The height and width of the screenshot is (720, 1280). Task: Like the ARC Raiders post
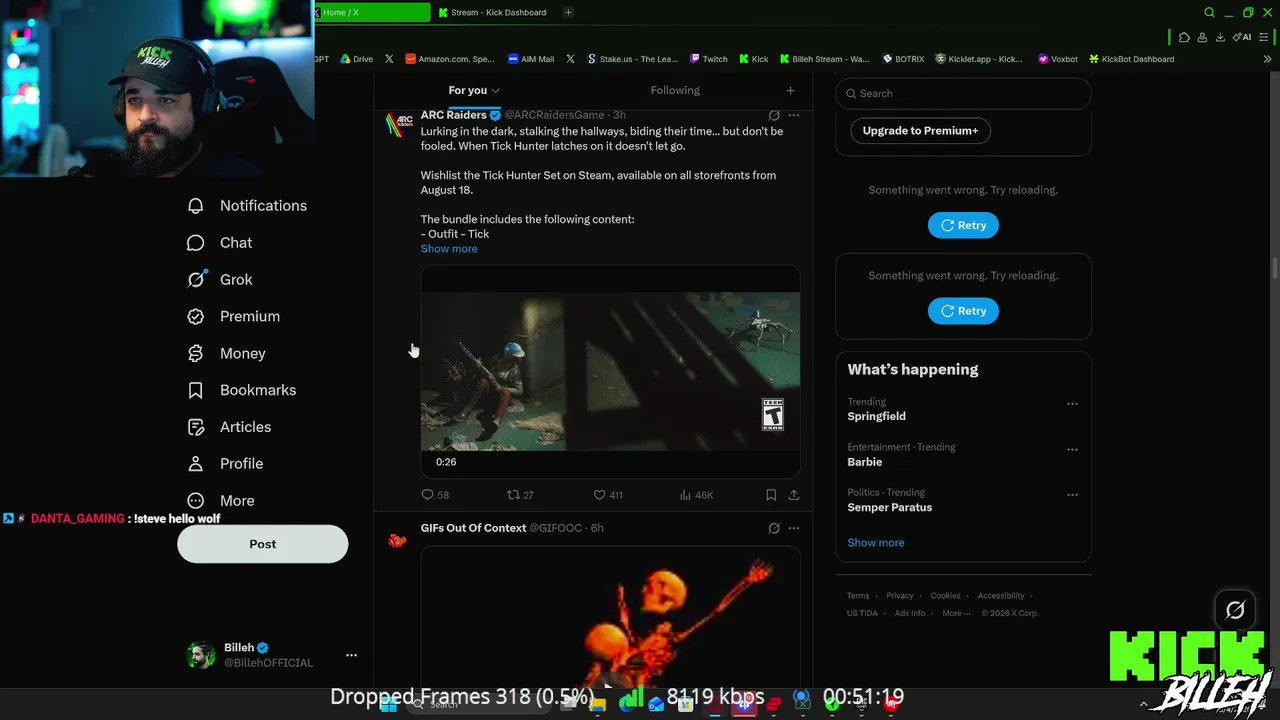pos(608,495)
